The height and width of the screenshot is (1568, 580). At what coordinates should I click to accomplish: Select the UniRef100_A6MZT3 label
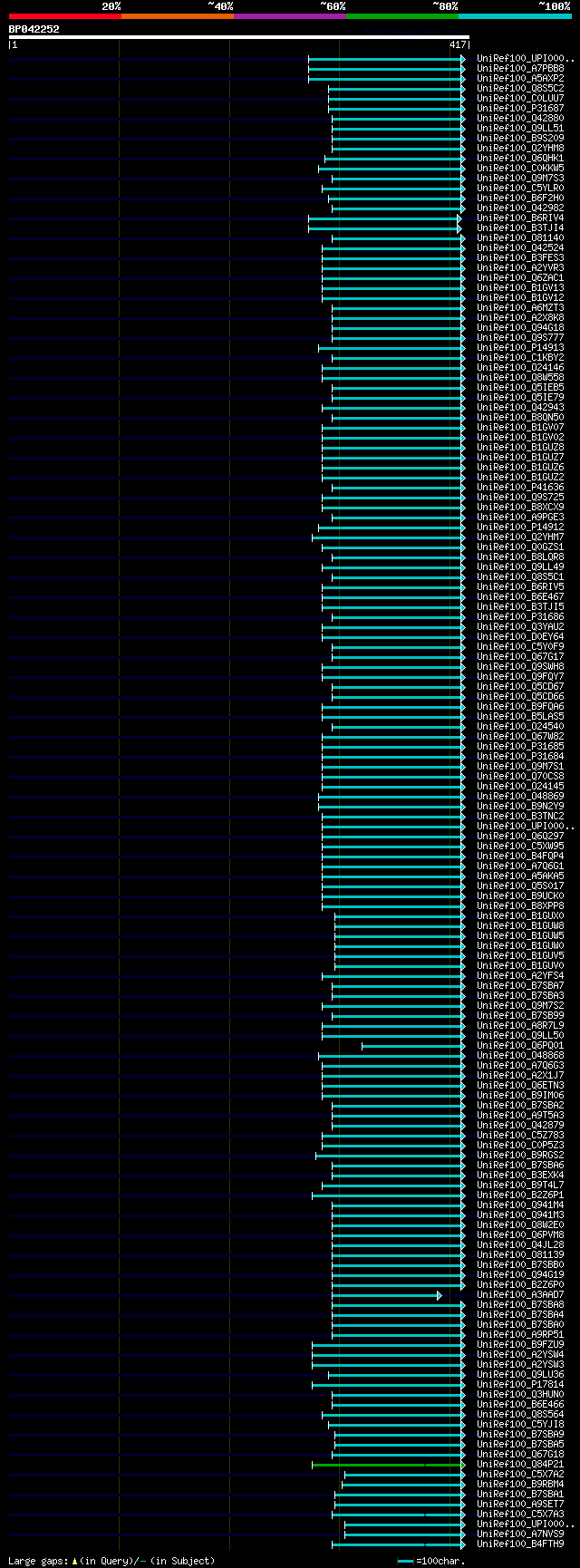click(x=520, y=307)
